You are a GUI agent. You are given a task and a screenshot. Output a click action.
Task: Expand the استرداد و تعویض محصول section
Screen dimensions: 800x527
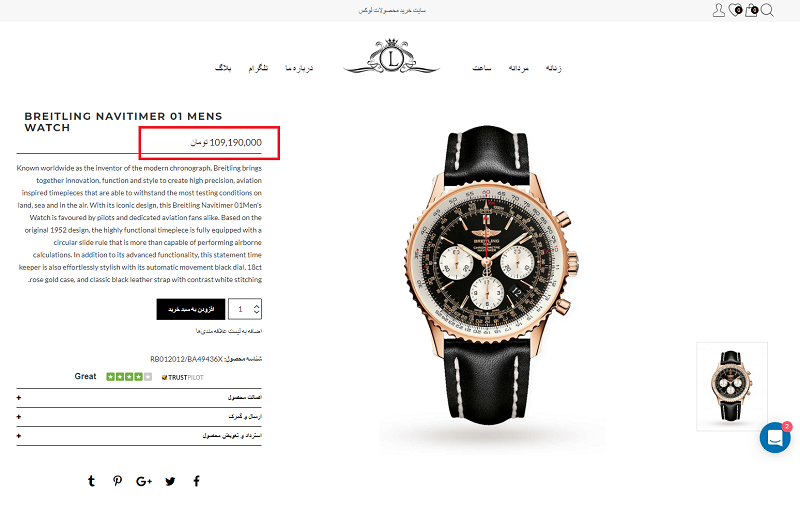[x=139, y=436]
